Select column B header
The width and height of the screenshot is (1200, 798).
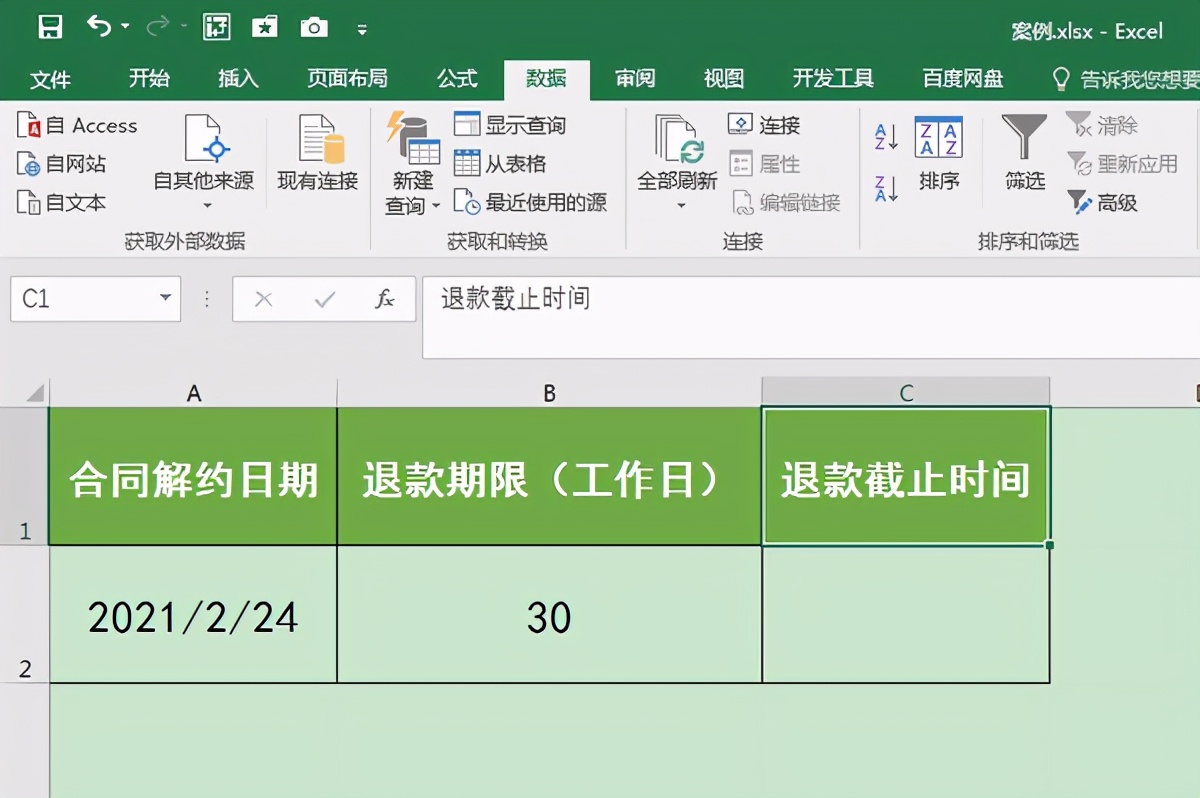549,393
